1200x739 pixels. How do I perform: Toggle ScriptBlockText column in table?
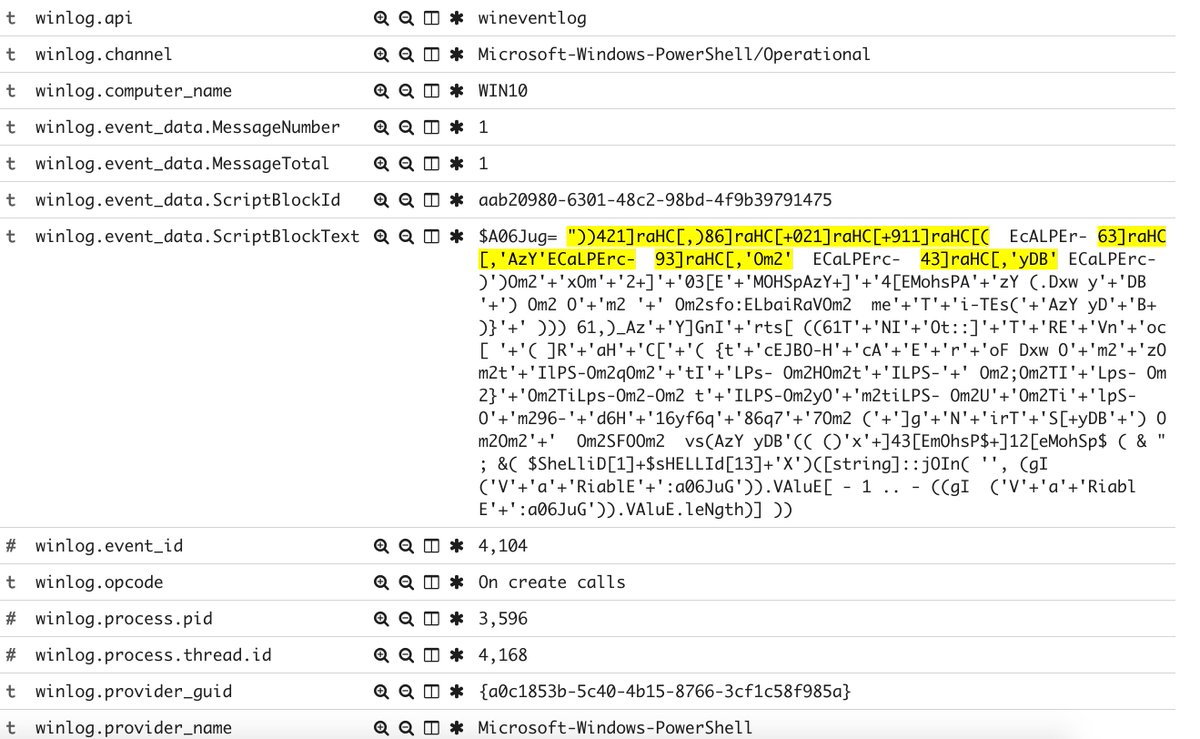432,236
